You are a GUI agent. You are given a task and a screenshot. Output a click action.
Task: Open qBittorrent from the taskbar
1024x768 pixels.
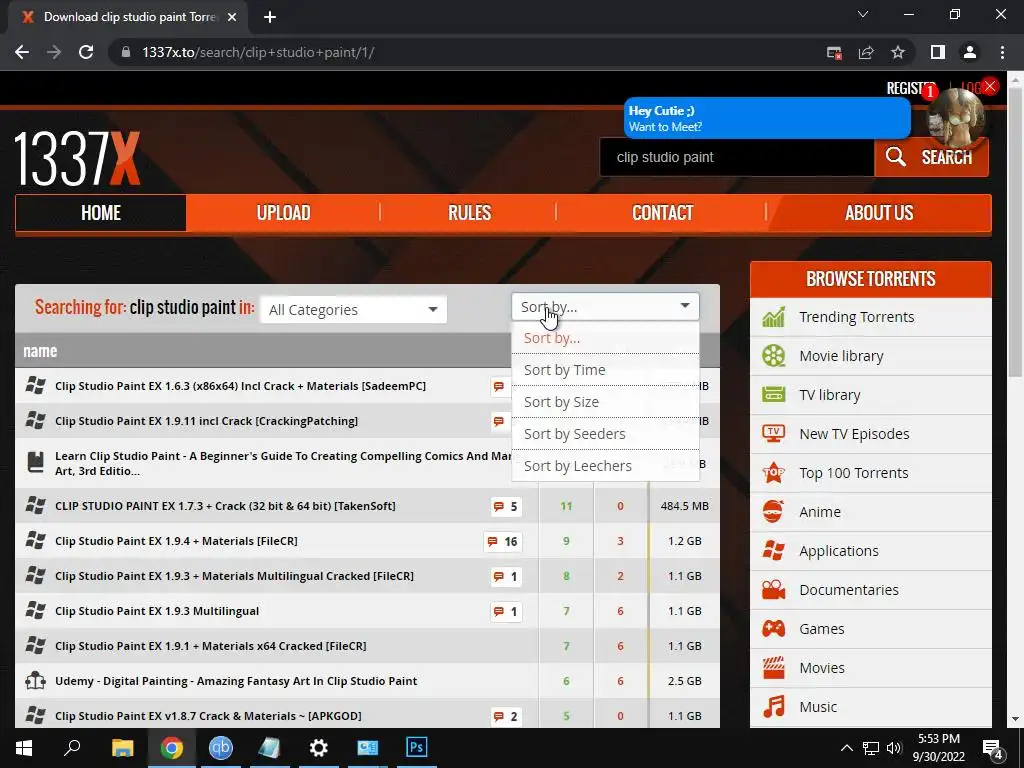click(x=221, y=747)
